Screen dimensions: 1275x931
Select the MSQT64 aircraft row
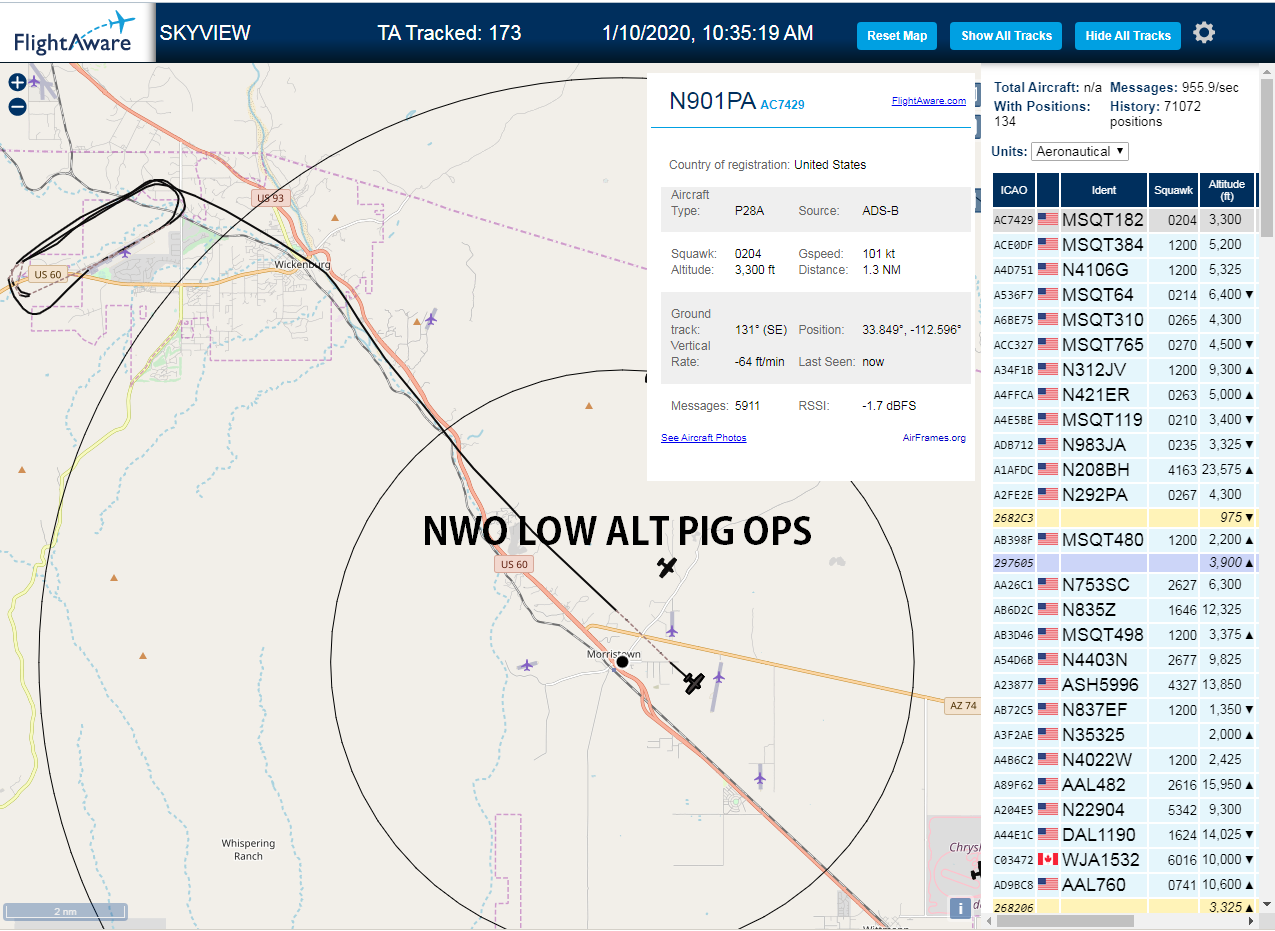click(x=1124, y=294)
